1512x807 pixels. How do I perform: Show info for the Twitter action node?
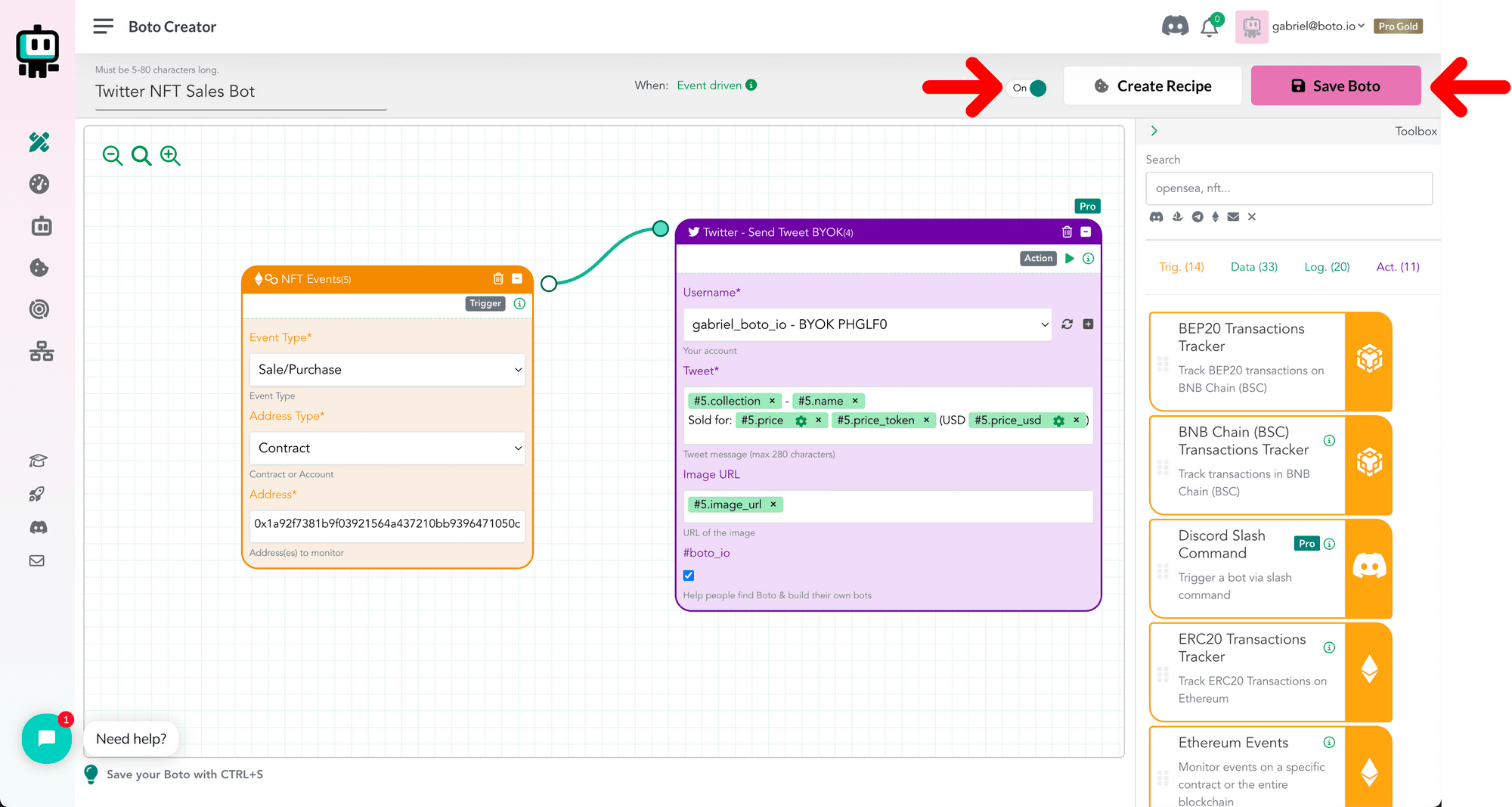pos(1089,259)
